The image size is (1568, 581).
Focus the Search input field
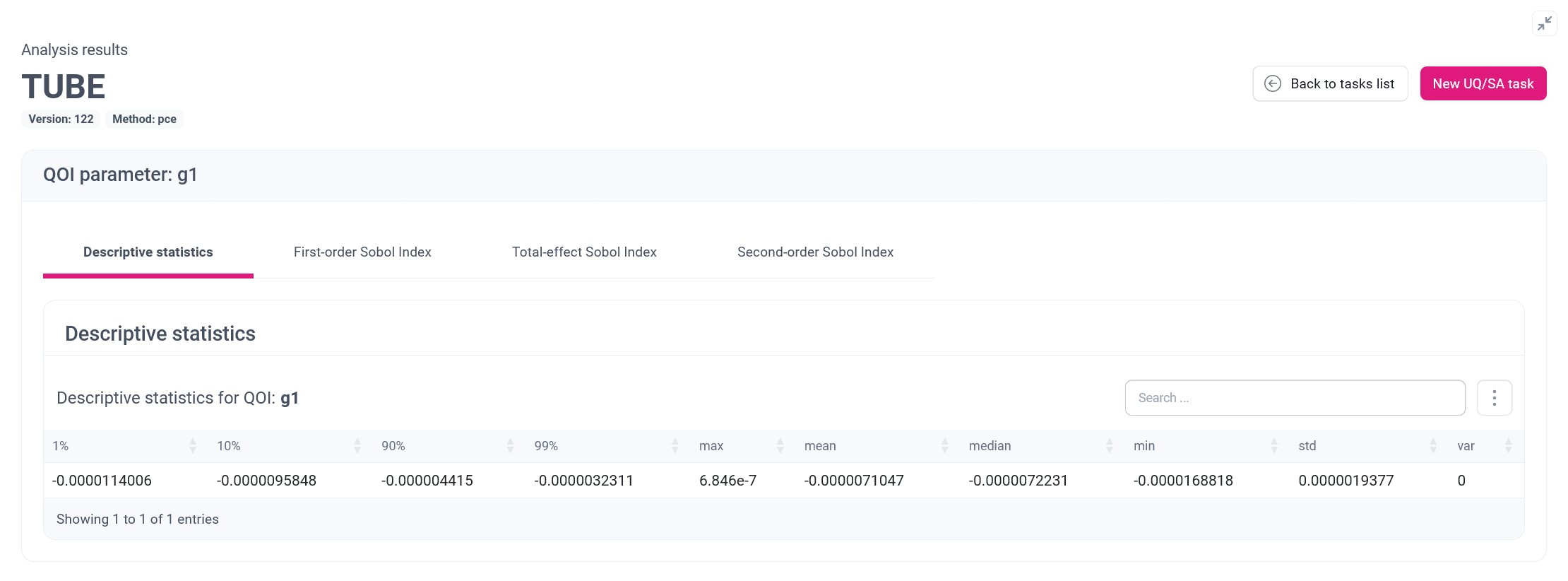point(1295,398)
